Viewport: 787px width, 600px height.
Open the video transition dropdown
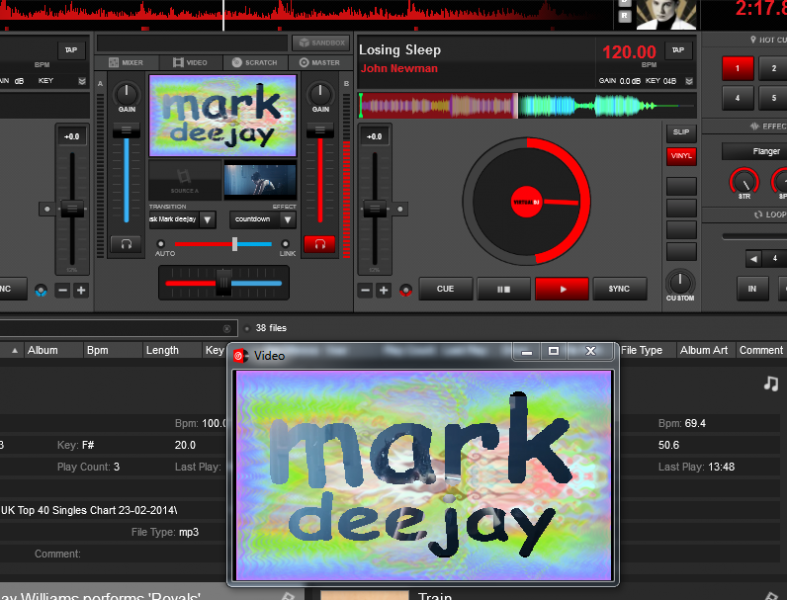click(x=208, y=219)
